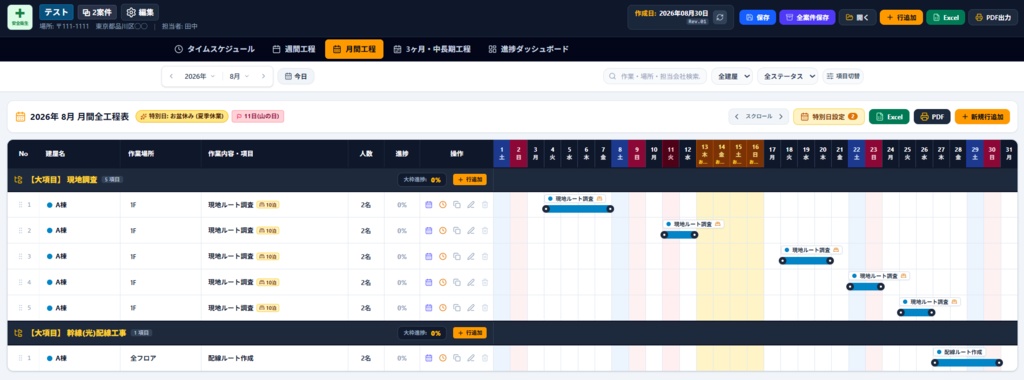Click calendar icon in 現地調査 row 1
The height and width of the screenshot is (380, 1024).
click(x=429, y=204)
